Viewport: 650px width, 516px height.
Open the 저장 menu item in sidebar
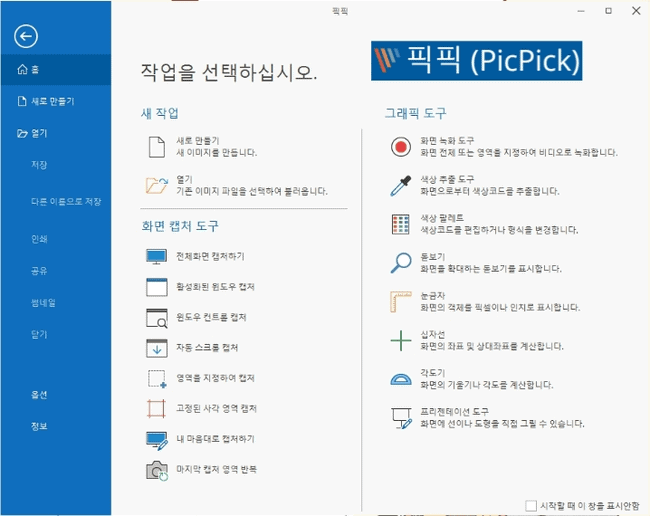pos(39,165)
